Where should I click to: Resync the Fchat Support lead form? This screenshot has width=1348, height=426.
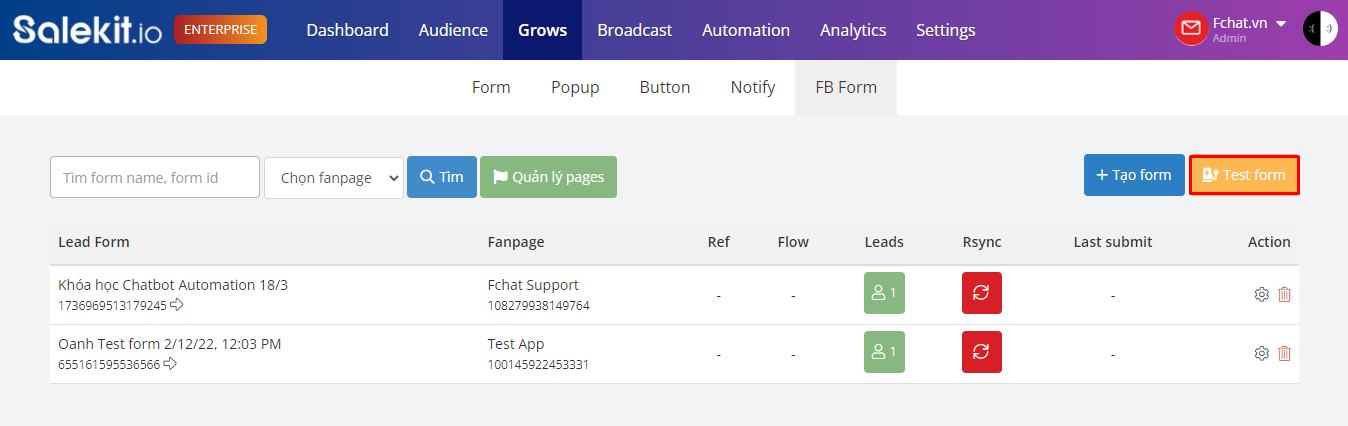(981, 293)
